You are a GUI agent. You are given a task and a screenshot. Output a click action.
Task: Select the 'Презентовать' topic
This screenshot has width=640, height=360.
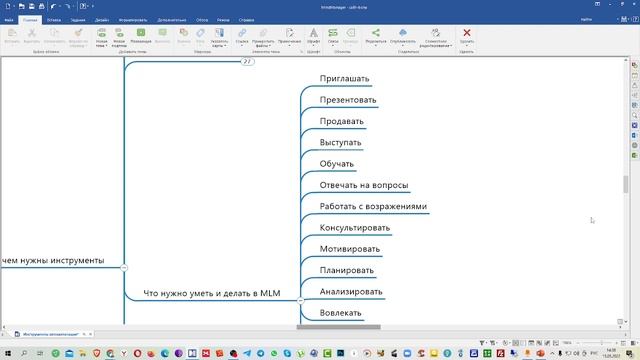[x=348, y=100]
